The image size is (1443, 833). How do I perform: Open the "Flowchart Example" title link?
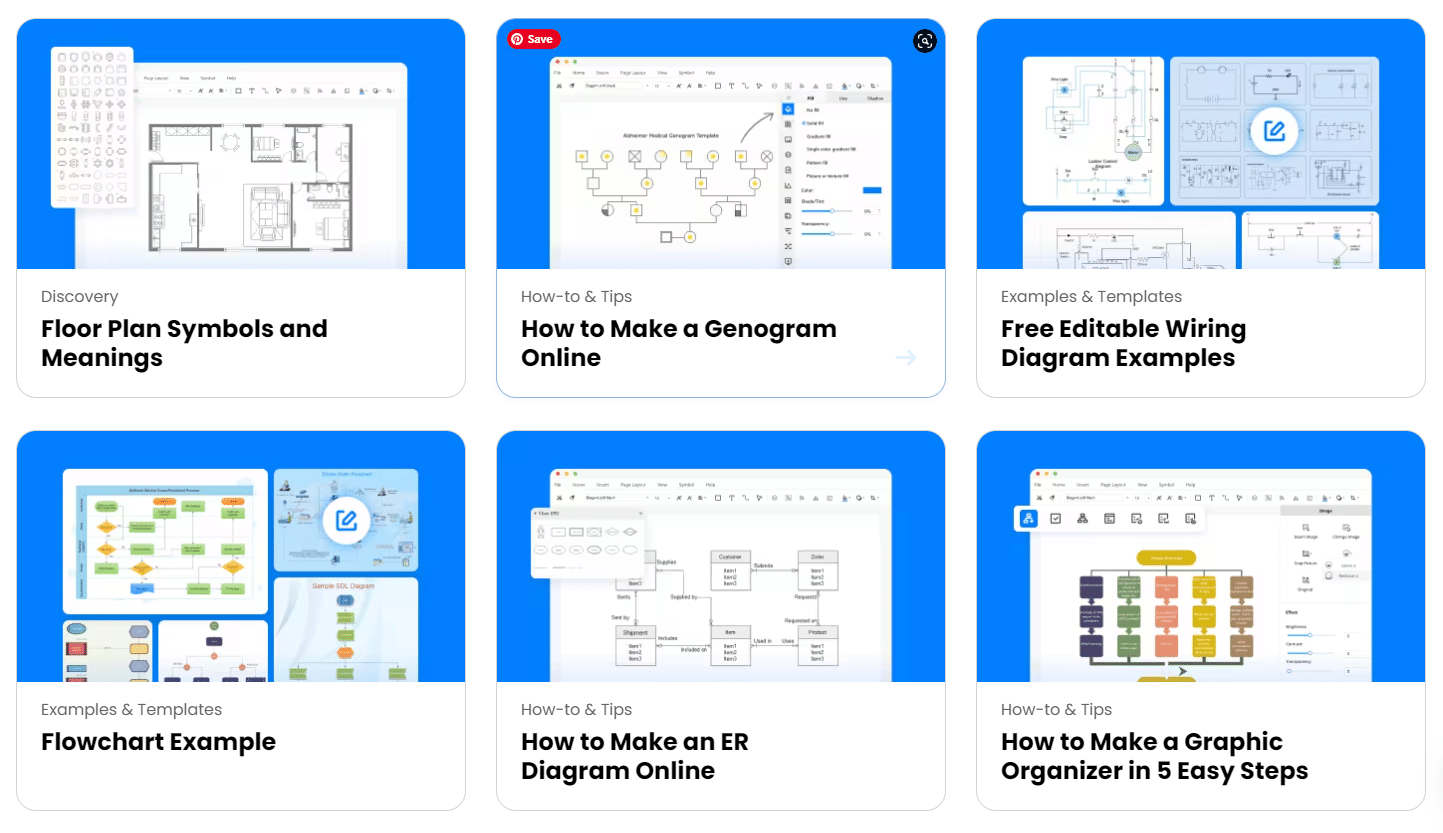158,742
